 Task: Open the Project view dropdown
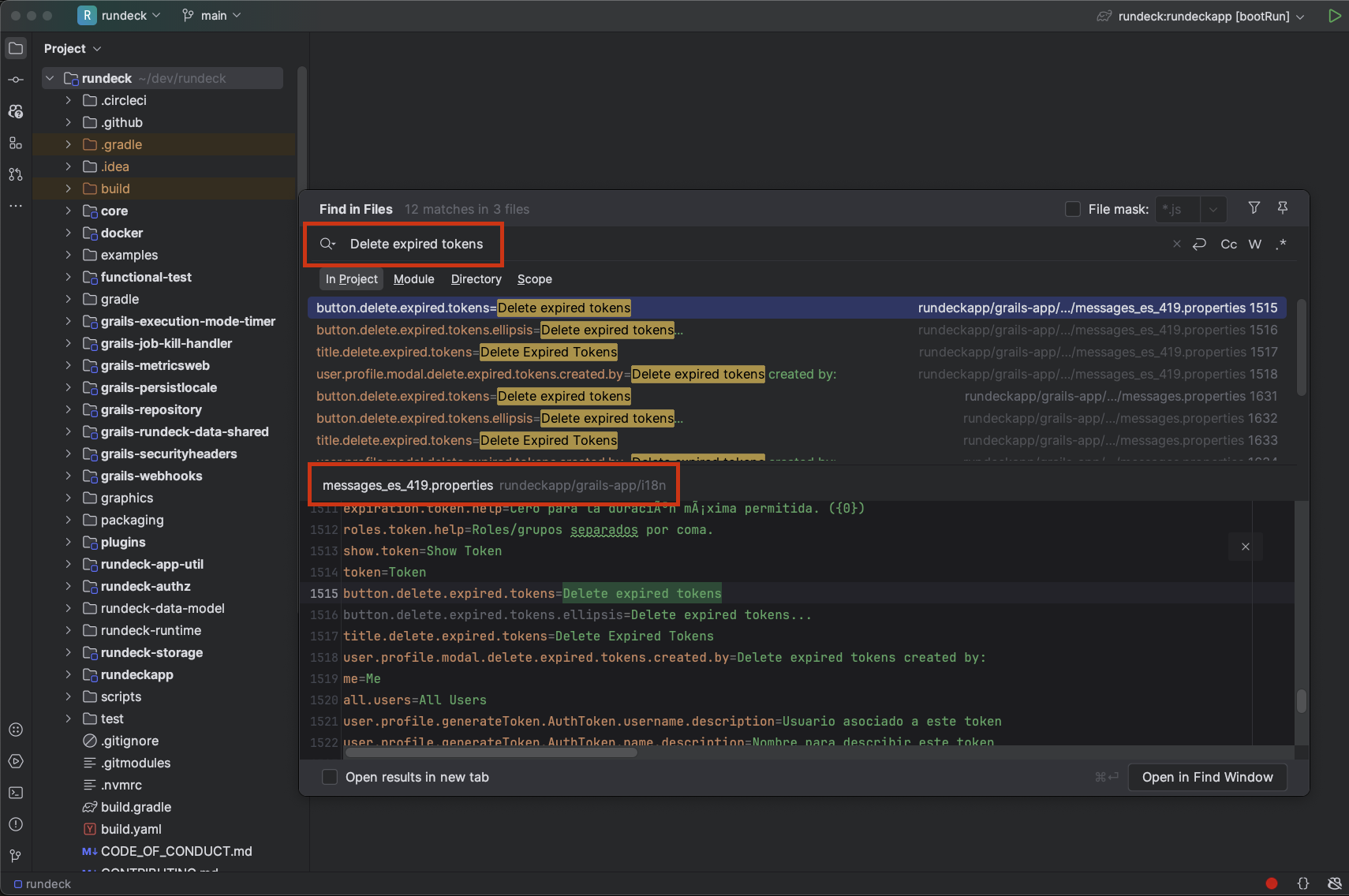(73, 48)
